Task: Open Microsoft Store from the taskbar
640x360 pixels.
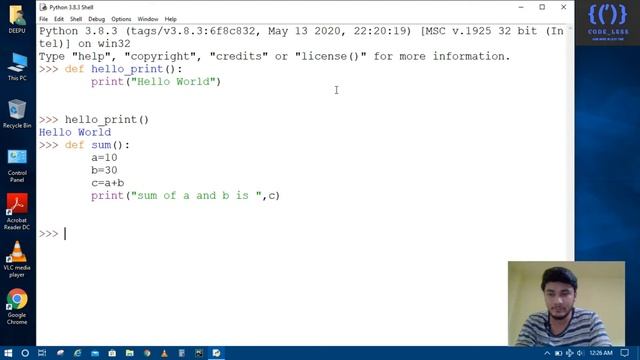Action: click(x=112, y=353)
